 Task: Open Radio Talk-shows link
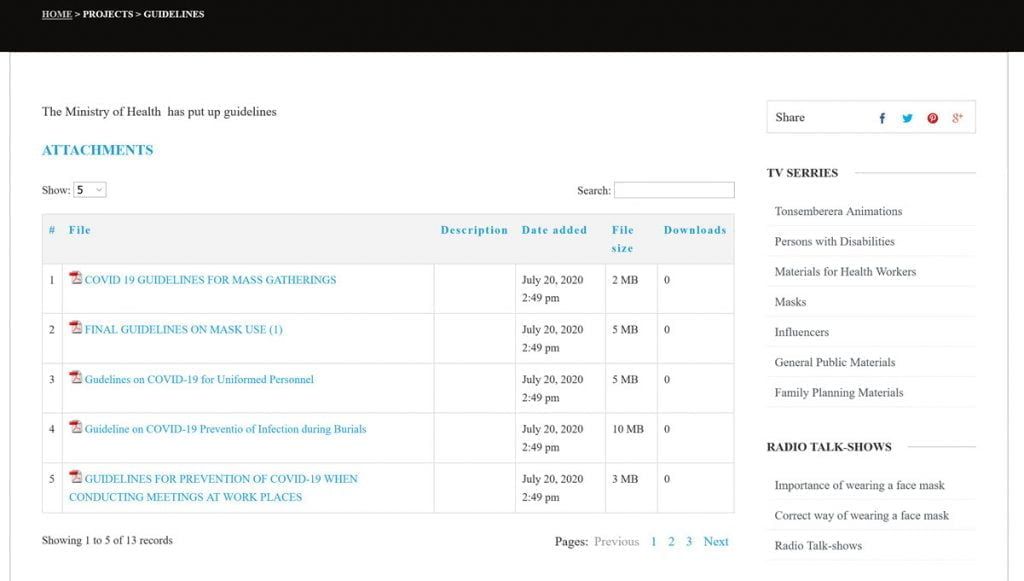[x=818, y=545]
